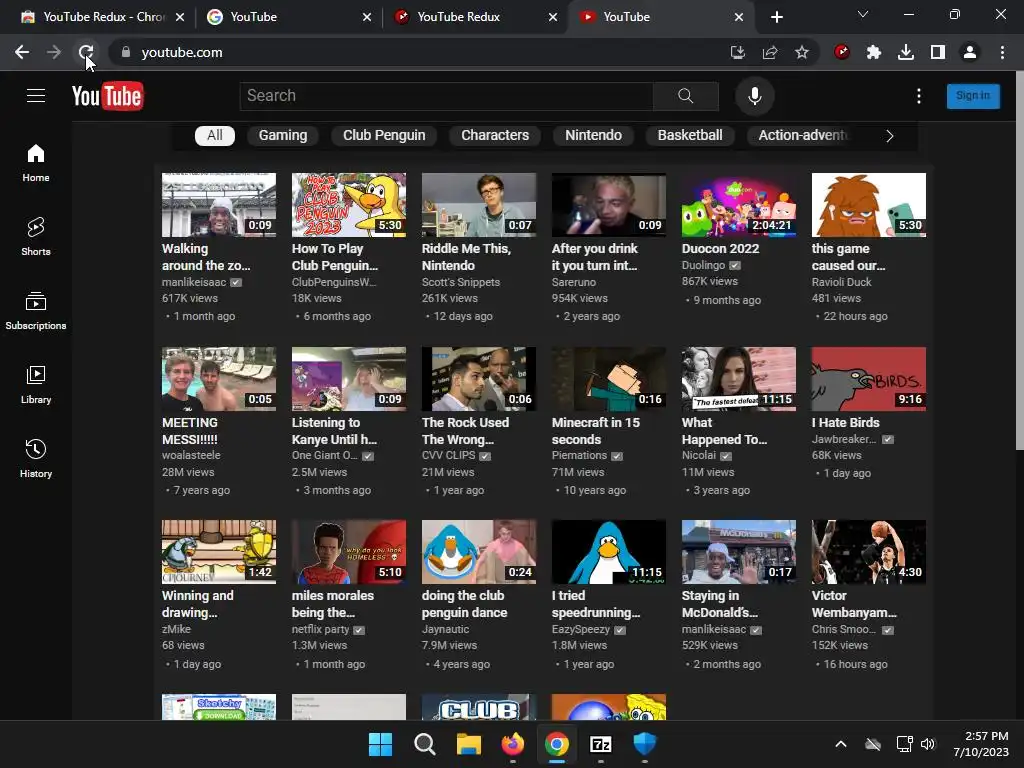Open Chrome three-dot menu
Viewport: 1024px width, 768px height.
click(1002, 52)
